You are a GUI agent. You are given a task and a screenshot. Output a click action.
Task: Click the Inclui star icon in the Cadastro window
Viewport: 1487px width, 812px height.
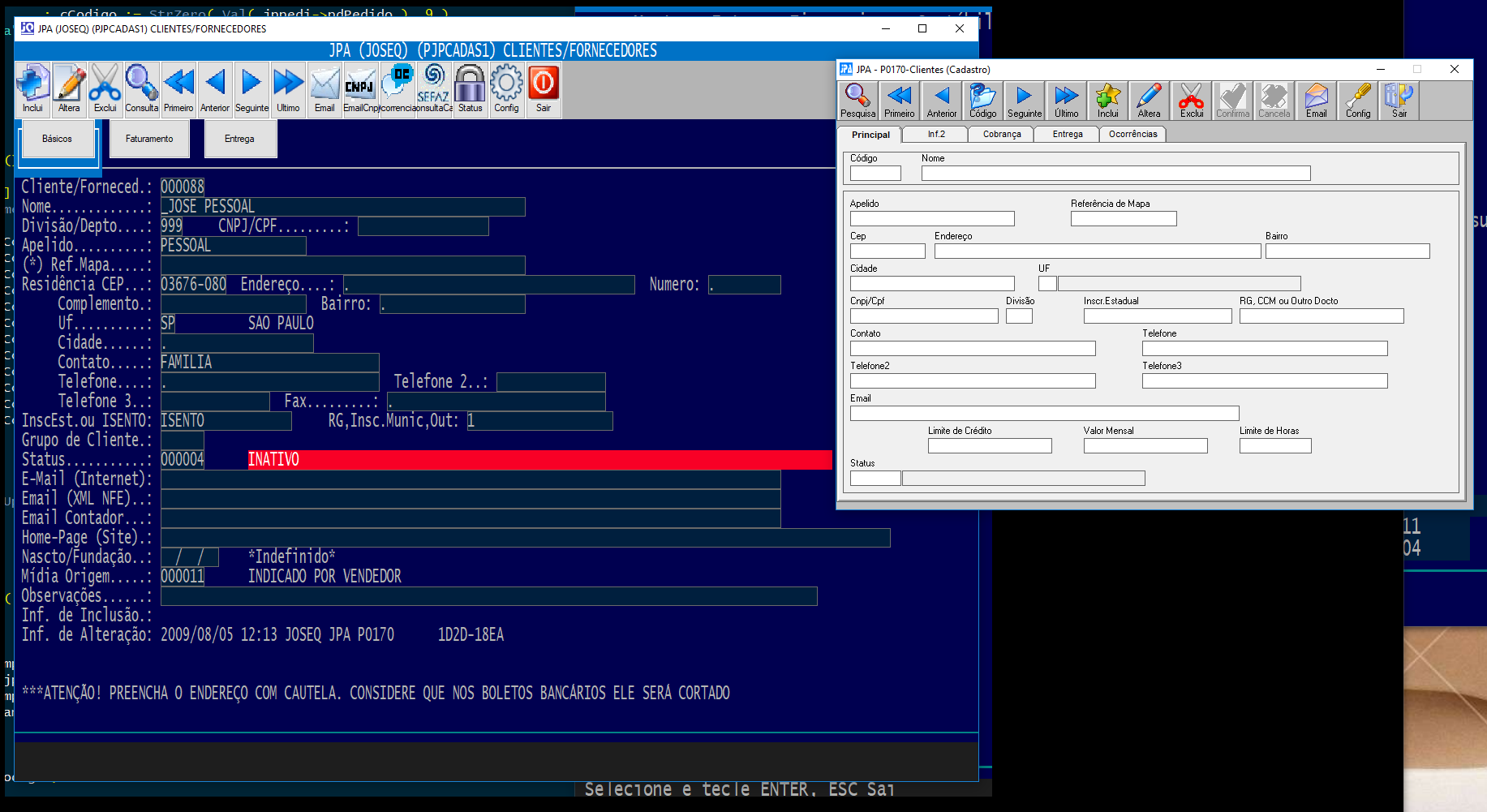point(1107,101)
